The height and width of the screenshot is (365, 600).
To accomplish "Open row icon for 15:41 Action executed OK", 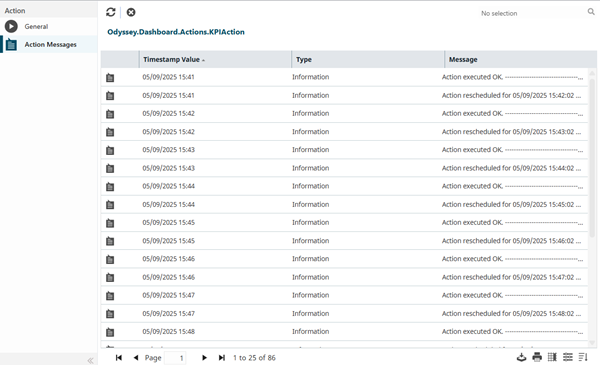I will coord(110,78).
